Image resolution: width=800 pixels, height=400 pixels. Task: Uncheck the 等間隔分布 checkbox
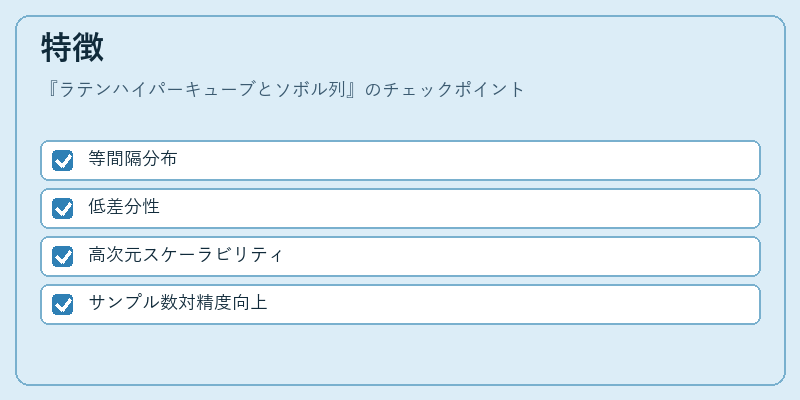point(62,161)
